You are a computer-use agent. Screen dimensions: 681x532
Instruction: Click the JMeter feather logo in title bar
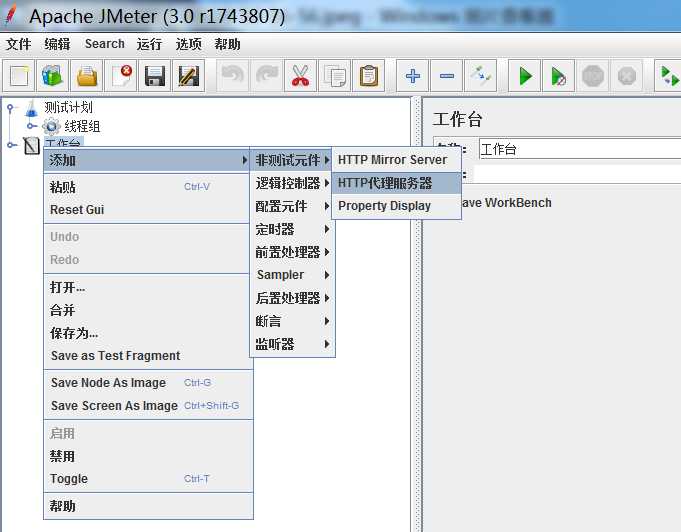(x=10, y=15)
